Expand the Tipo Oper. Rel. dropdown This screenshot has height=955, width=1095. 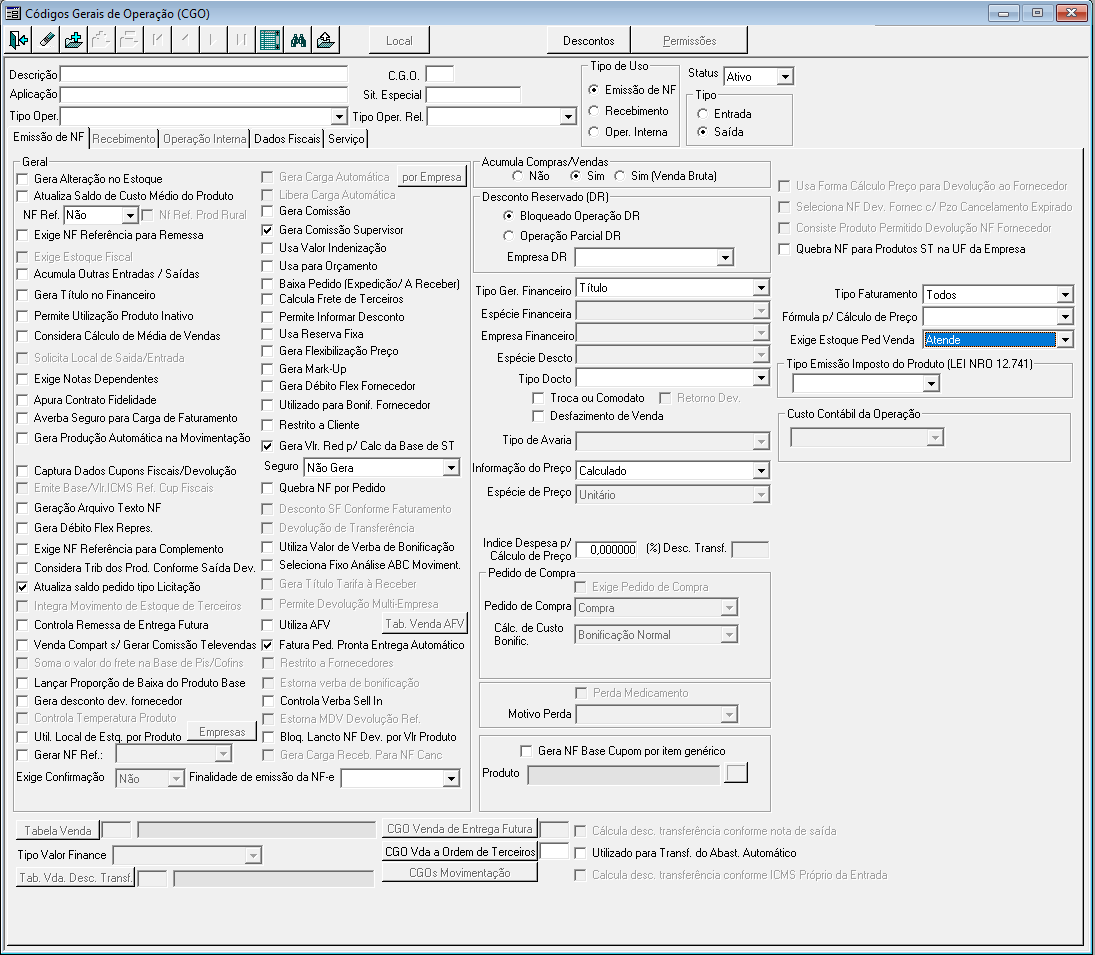(568, 117)
